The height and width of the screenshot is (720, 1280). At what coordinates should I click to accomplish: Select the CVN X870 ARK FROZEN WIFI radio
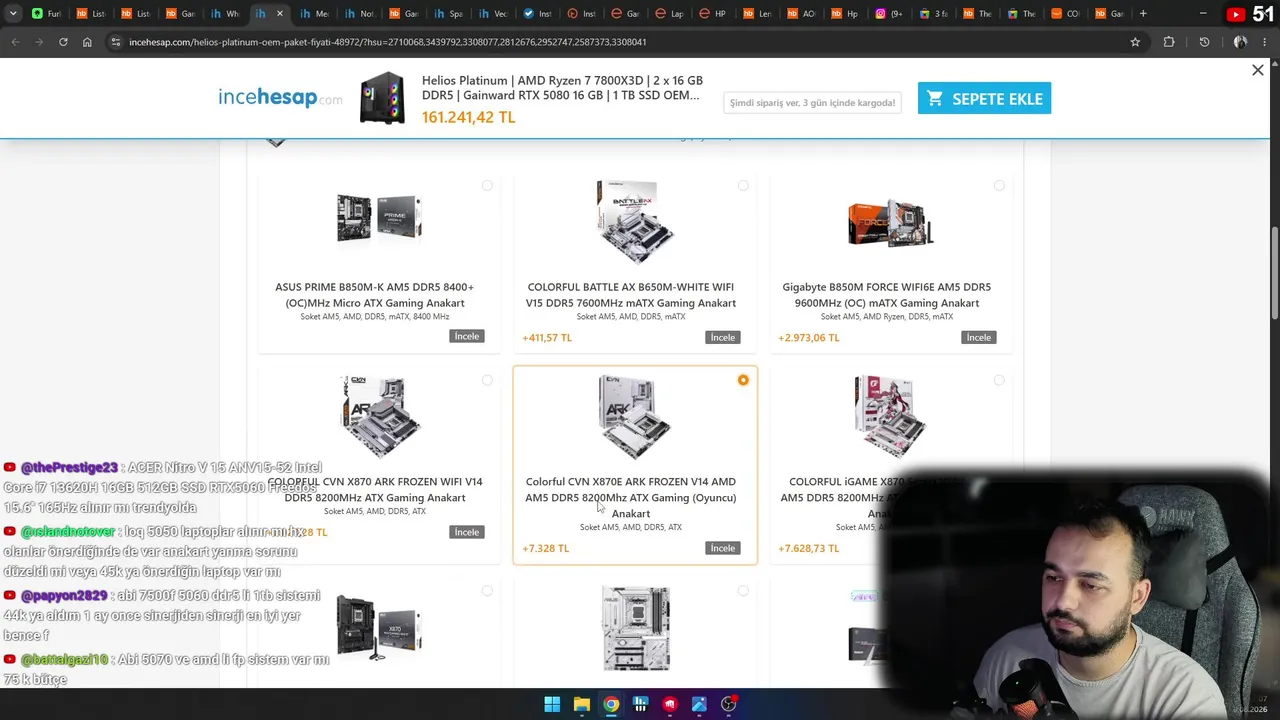coord(487,381)
